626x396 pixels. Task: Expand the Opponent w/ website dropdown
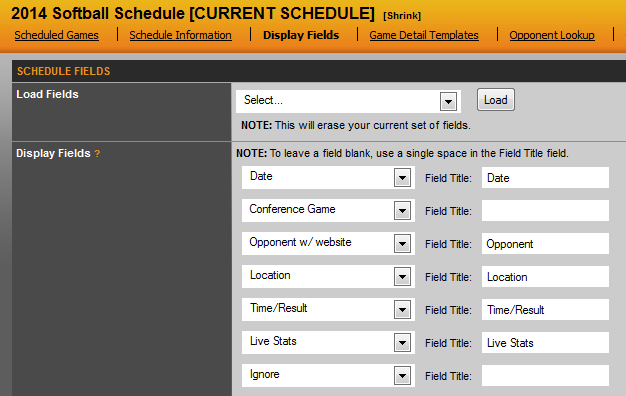pyautogui.click(x=328, y=244)
